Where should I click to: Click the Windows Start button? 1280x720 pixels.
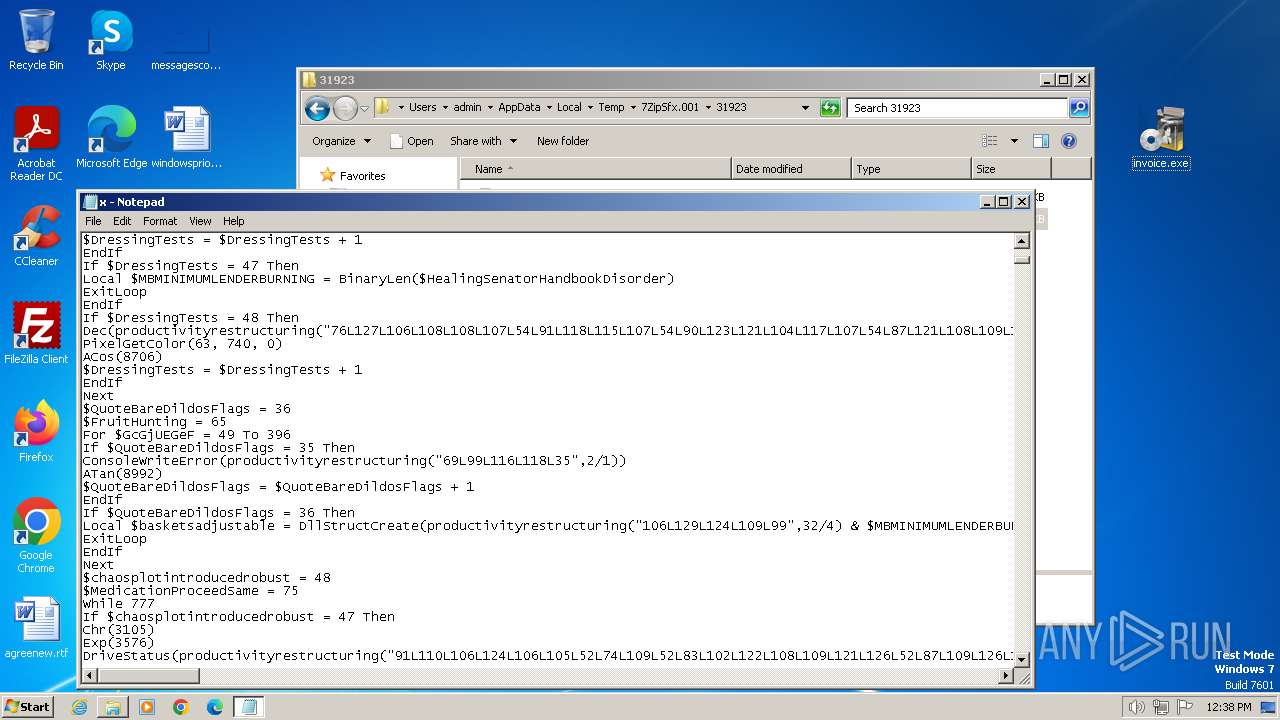(x=28, y=707)
